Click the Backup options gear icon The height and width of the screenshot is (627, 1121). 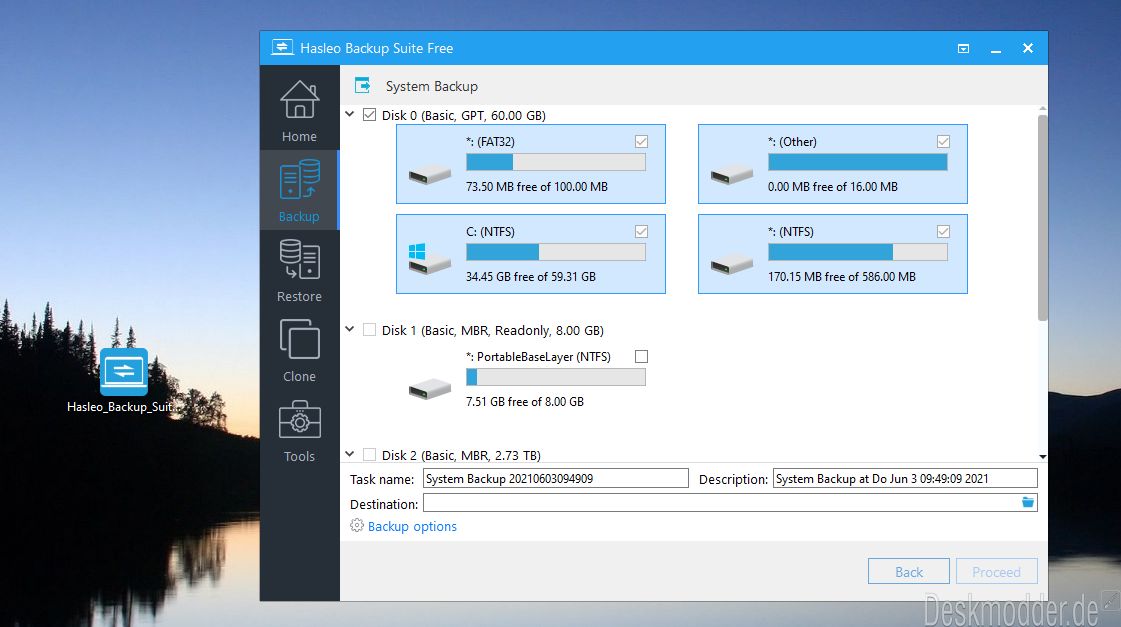point(357,525)
